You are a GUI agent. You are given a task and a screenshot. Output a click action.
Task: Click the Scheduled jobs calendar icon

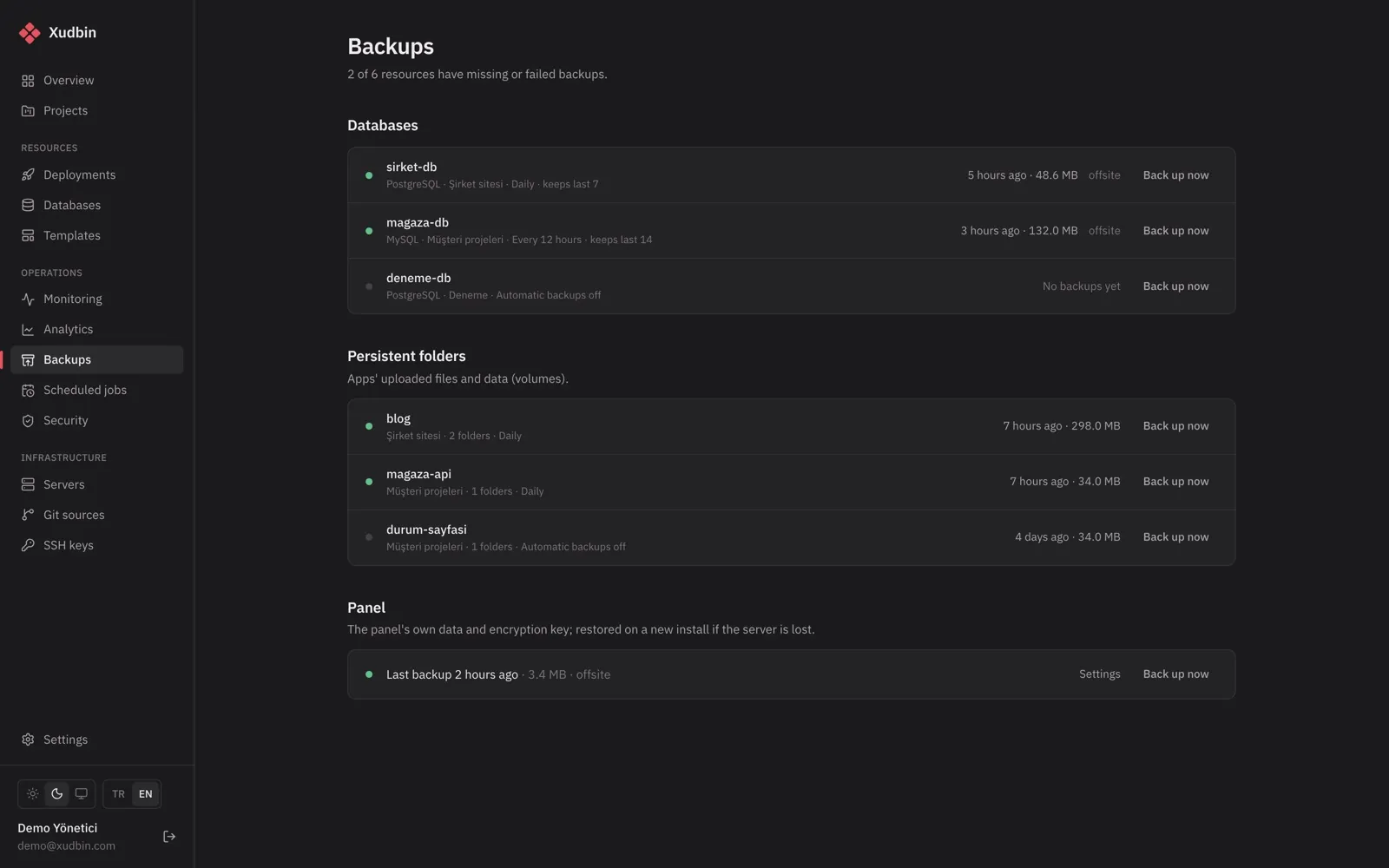[x=28, y=391]
